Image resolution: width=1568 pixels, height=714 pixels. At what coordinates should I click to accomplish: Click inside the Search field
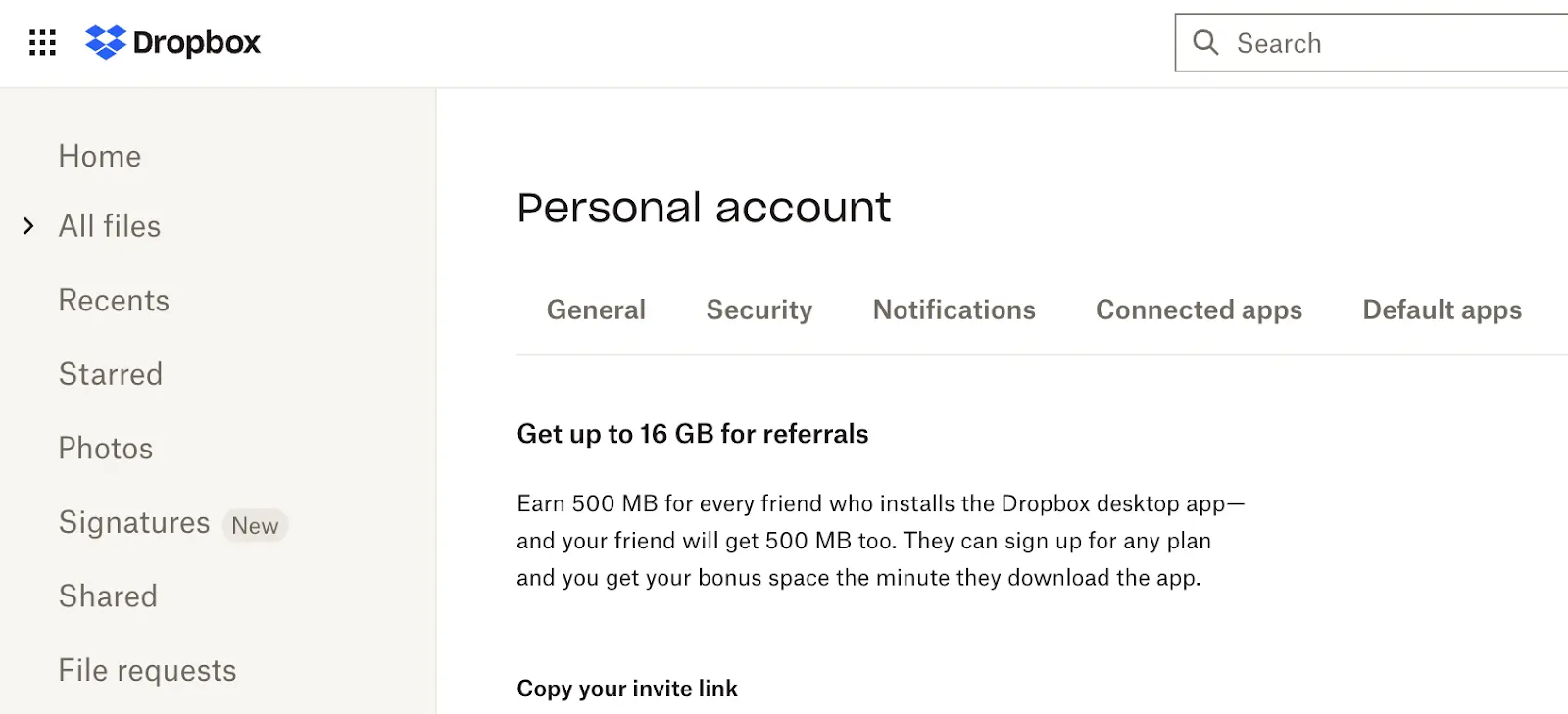[x=1372, y=43]
